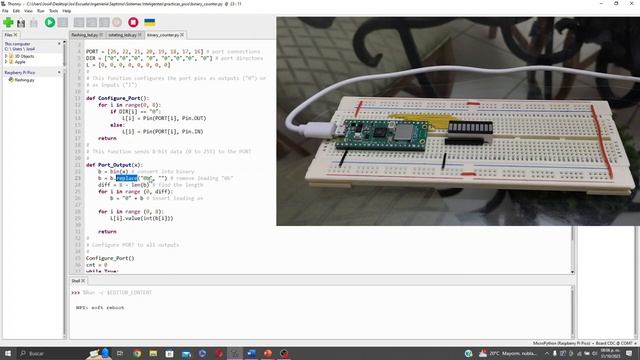Select the Shell tab

pyautogui.click(x=76, y=281)
